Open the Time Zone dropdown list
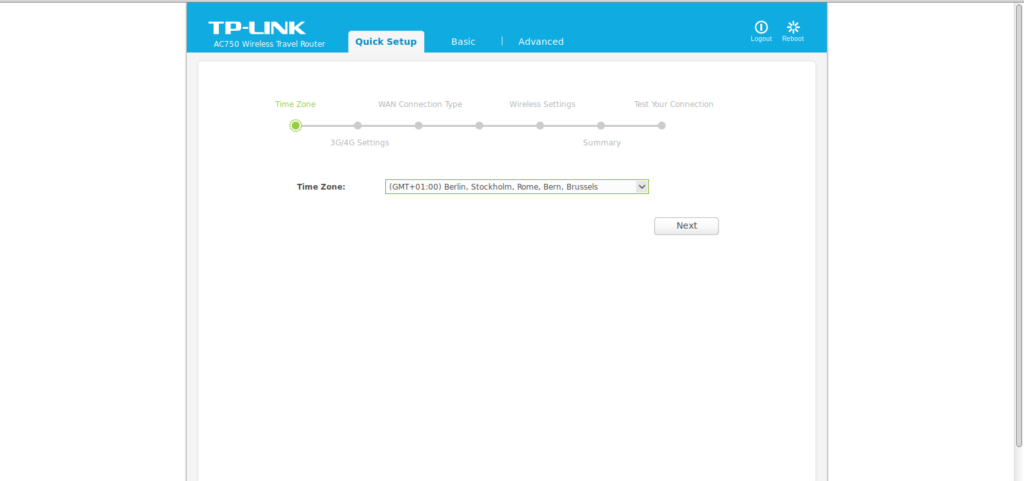The height and width of the screenshot is (481, 1024). click(x=517, y=186)
